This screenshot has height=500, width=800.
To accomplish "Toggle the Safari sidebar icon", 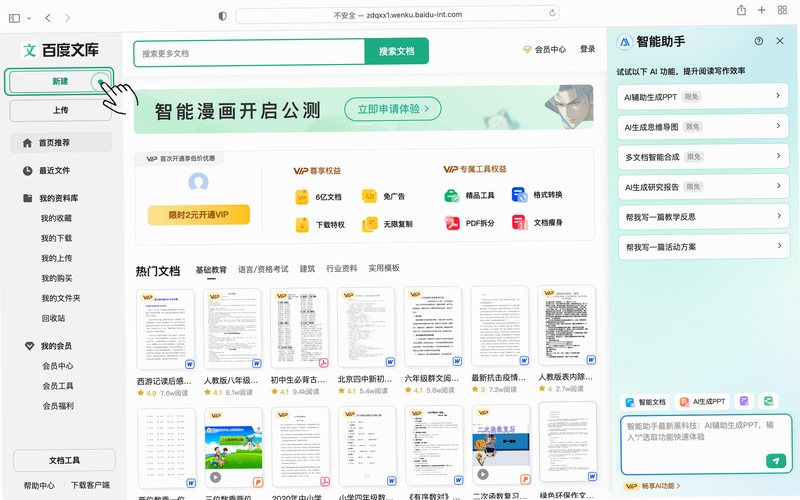I will tap(15, 18).
